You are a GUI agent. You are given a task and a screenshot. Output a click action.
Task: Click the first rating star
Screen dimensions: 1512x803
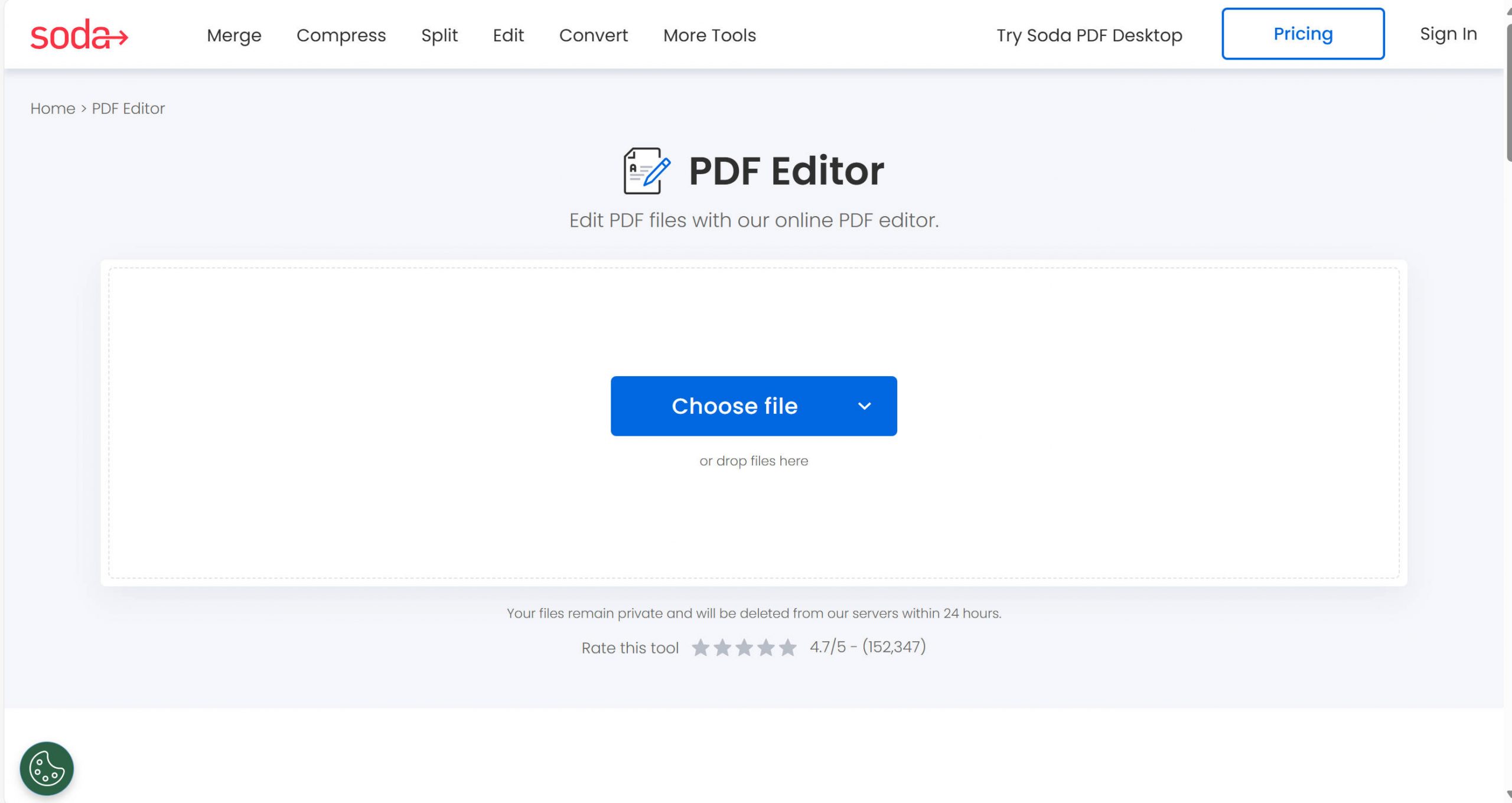point(701,647)
